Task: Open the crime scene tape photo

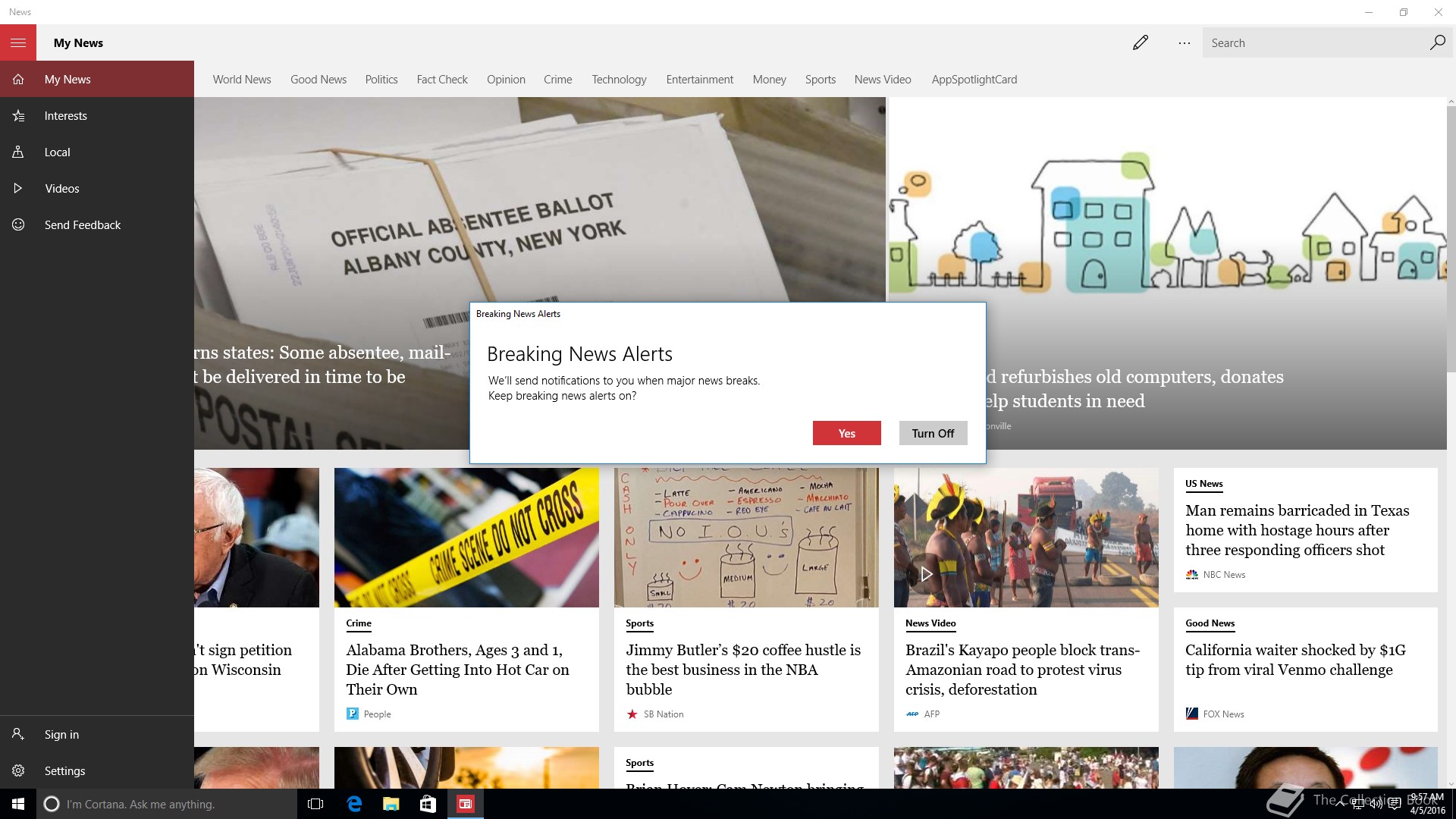Action: (466, 537)
